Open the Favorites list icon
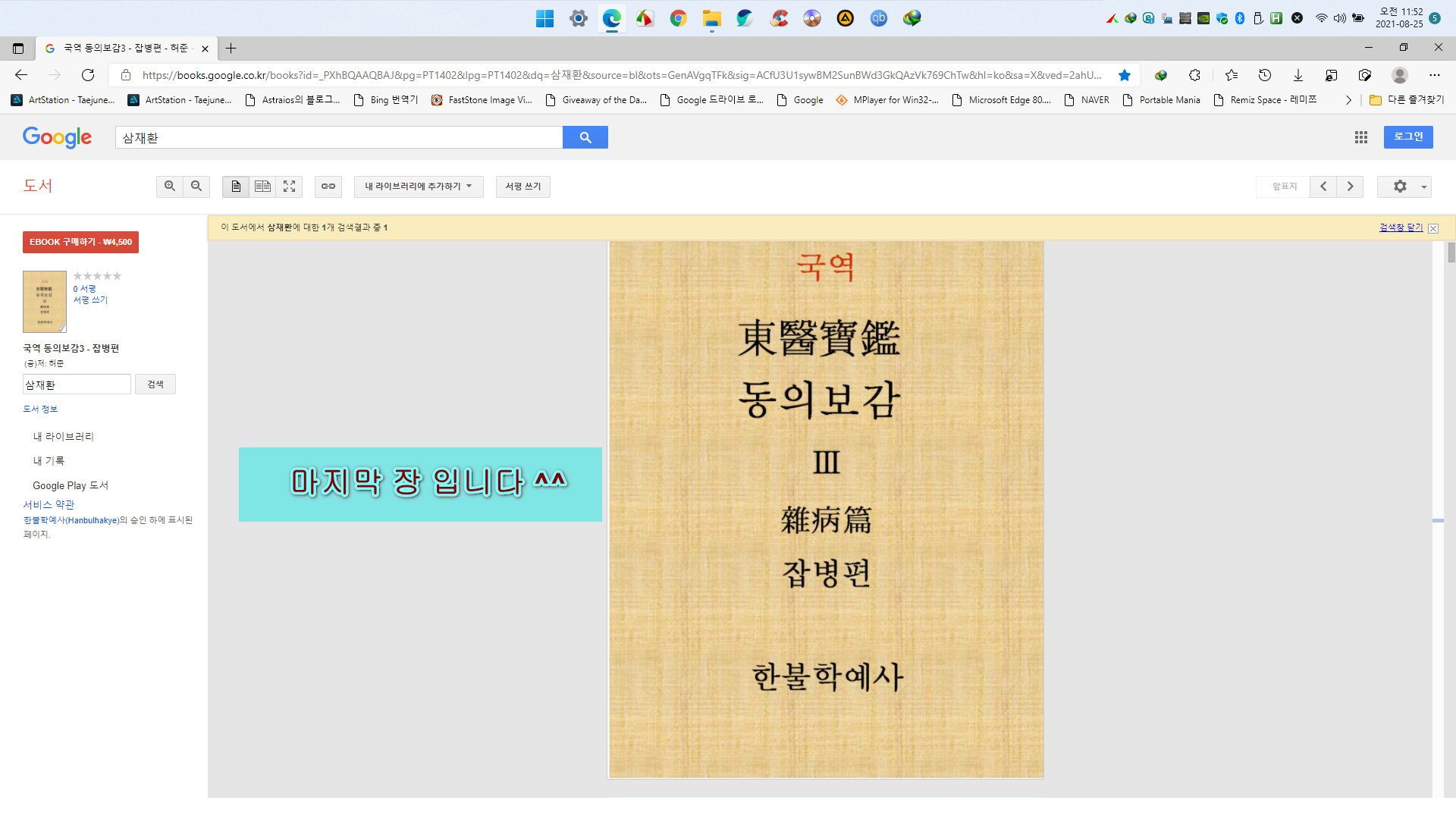 (x=1232, y=75)
